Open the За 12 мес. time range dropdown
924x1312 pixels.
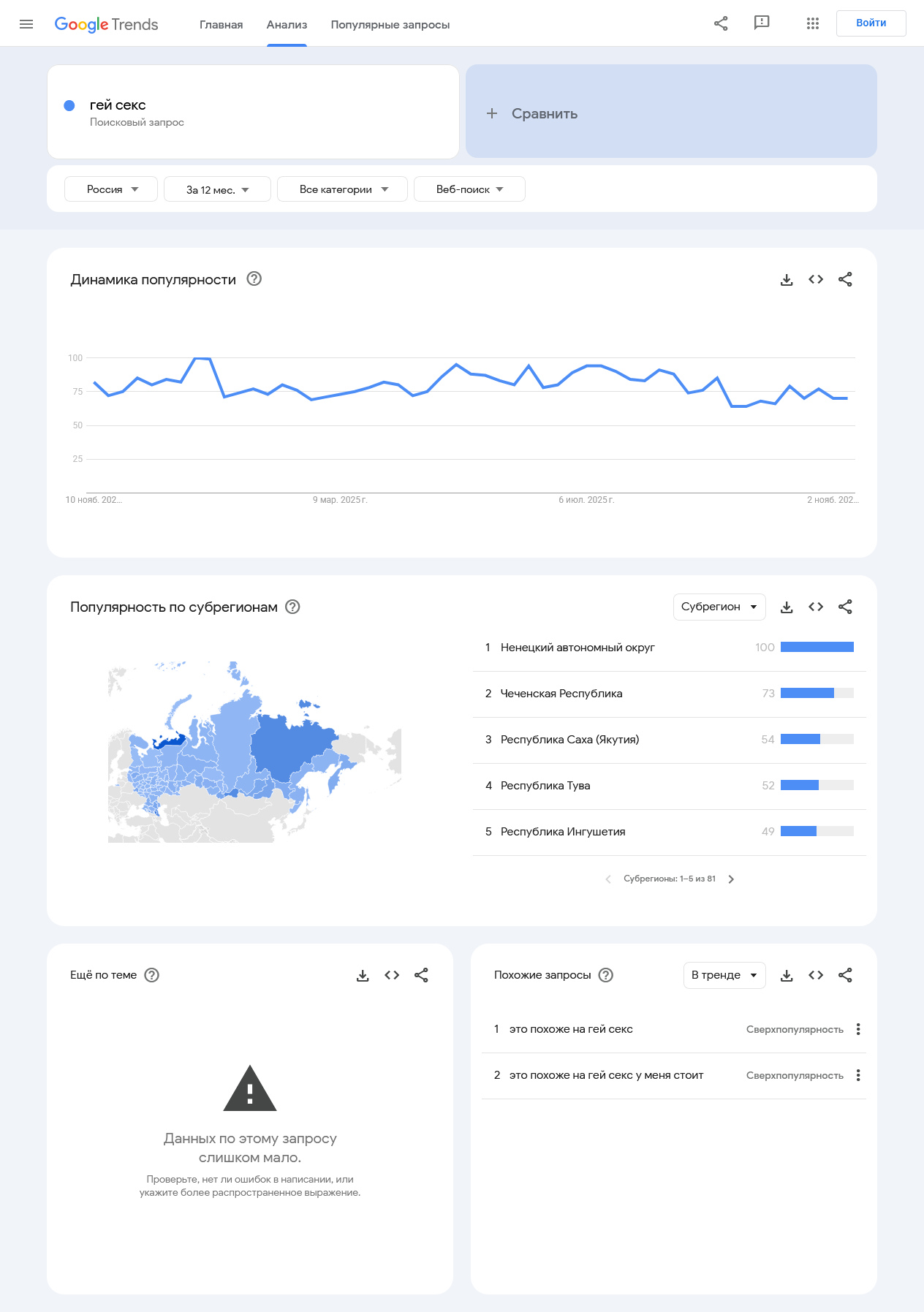pyautogui.click(x=217, y=189)
